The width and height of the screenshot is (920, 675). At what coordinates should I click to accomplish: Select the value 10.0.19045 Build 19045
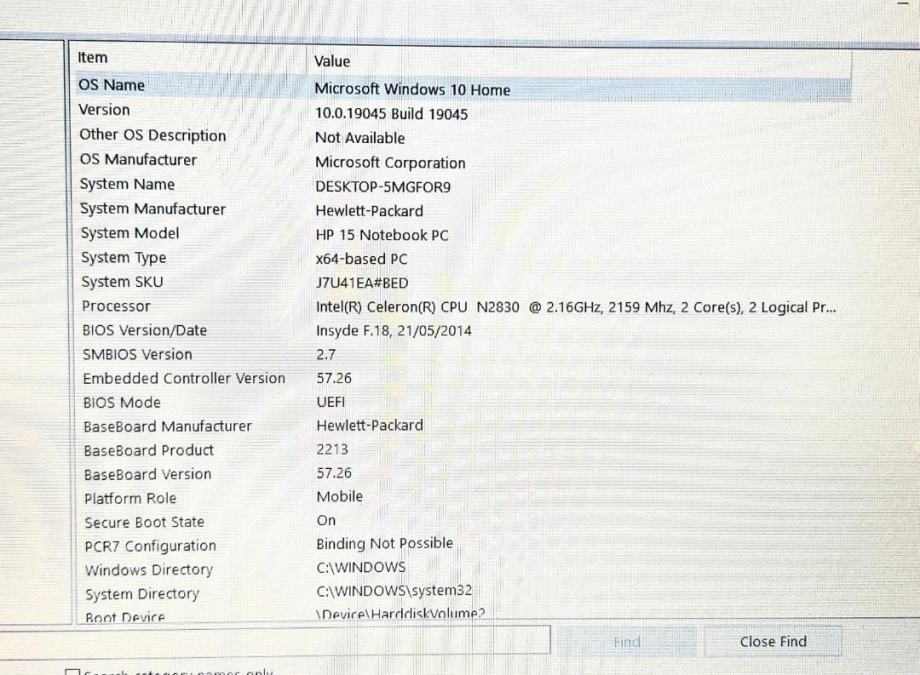tap(391, 114)
